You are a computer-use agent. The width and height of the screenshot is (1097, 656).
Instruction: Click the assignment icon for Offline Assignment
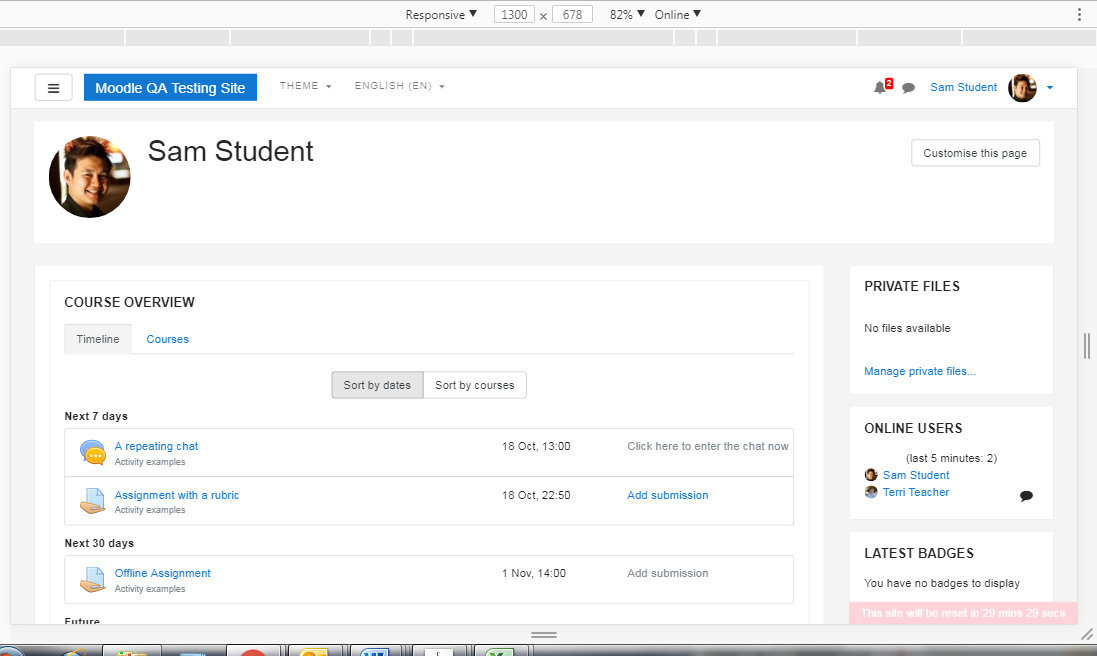tap(92, 580)
